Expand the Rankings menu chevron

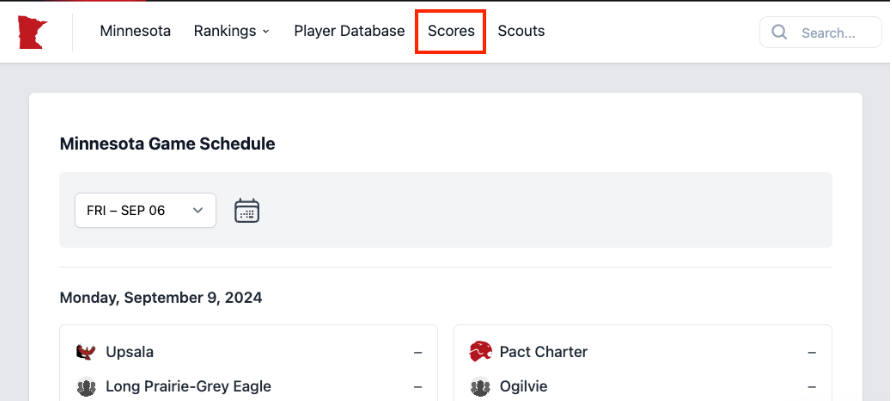(266, 32)
